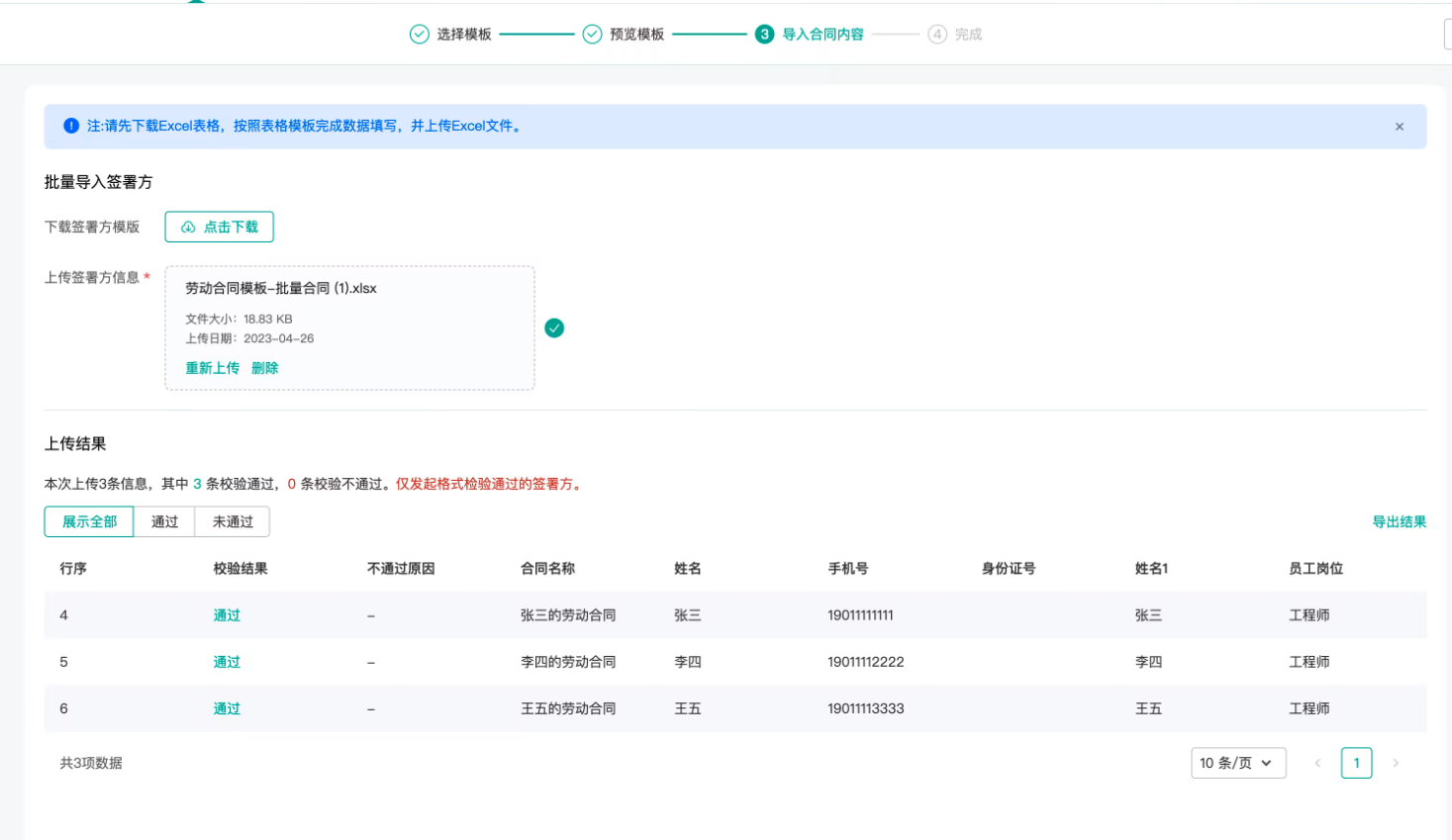Click 点击下载 to download the template
The width and height of the screenshot is (1452, 840).
click(219, 227)
